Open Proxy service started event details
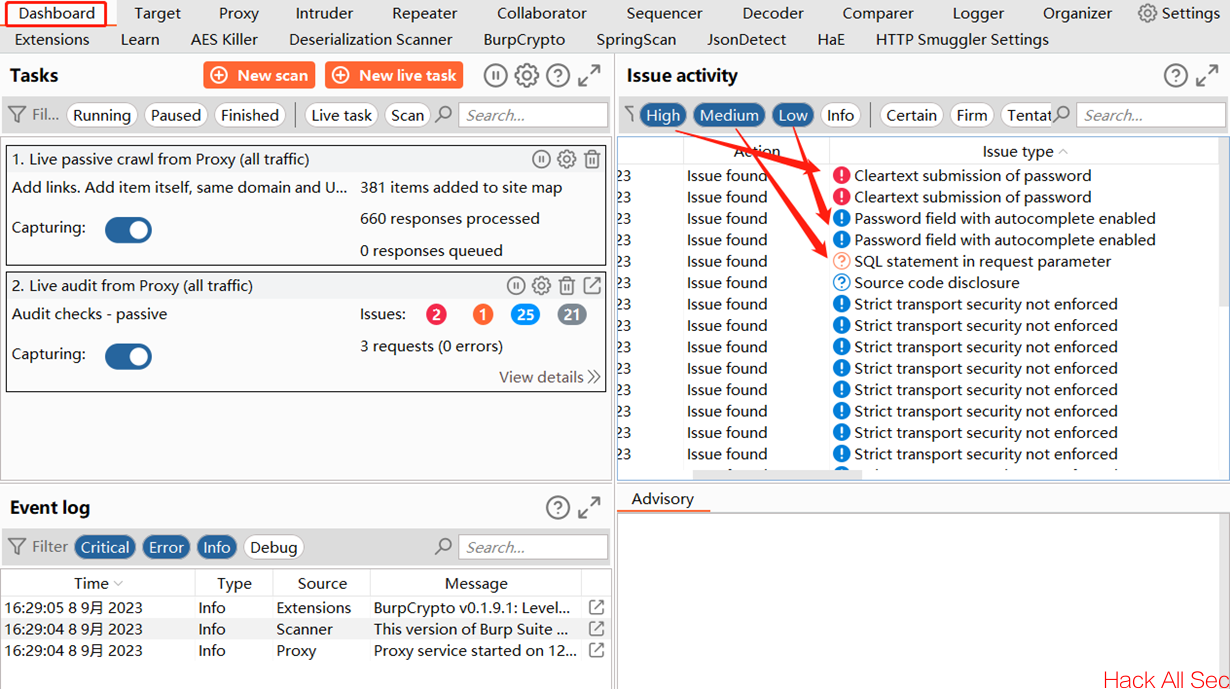 click(x=597, y=651)
